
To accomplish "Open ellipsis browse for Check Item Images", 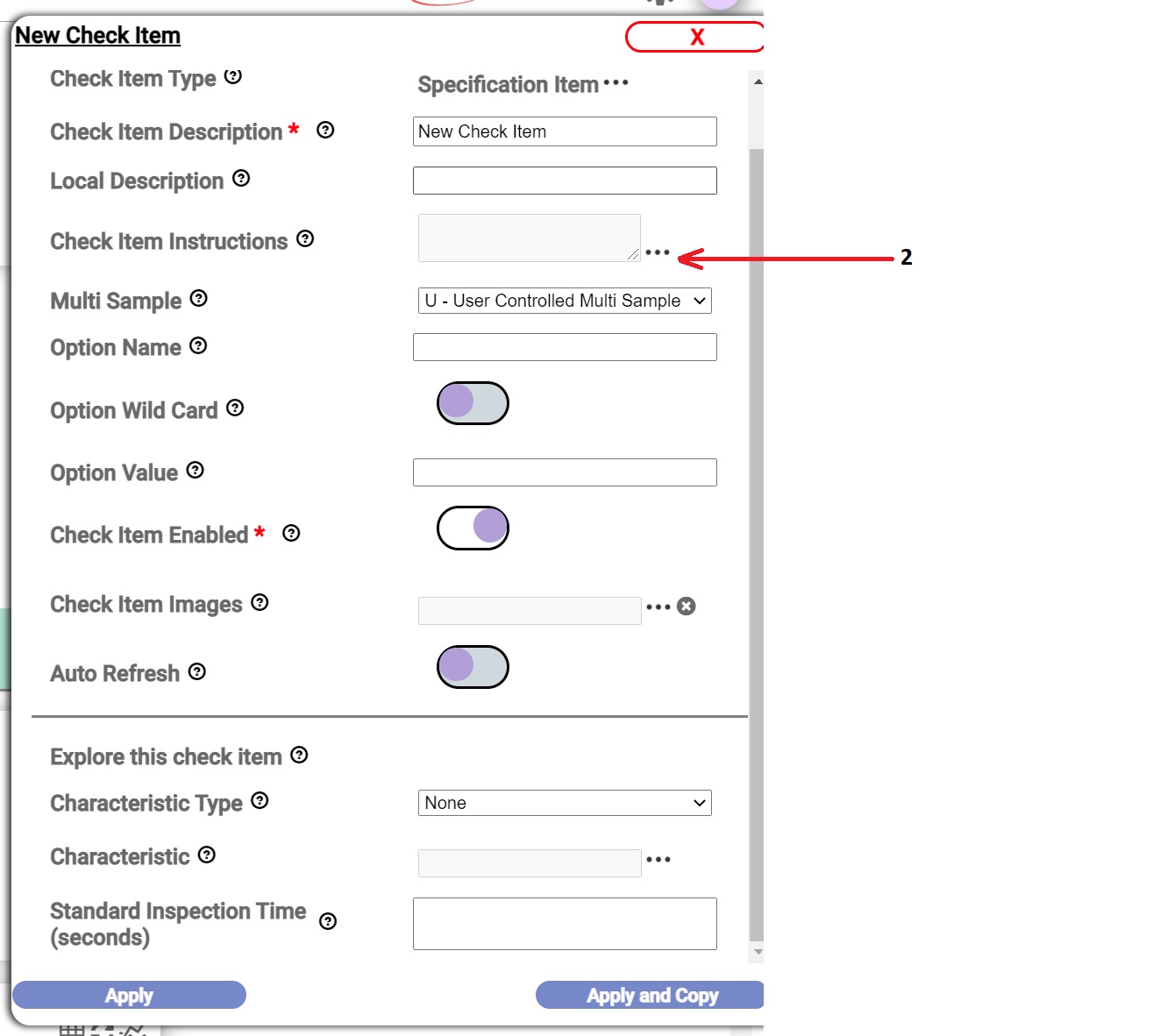I will coord(658,607).
